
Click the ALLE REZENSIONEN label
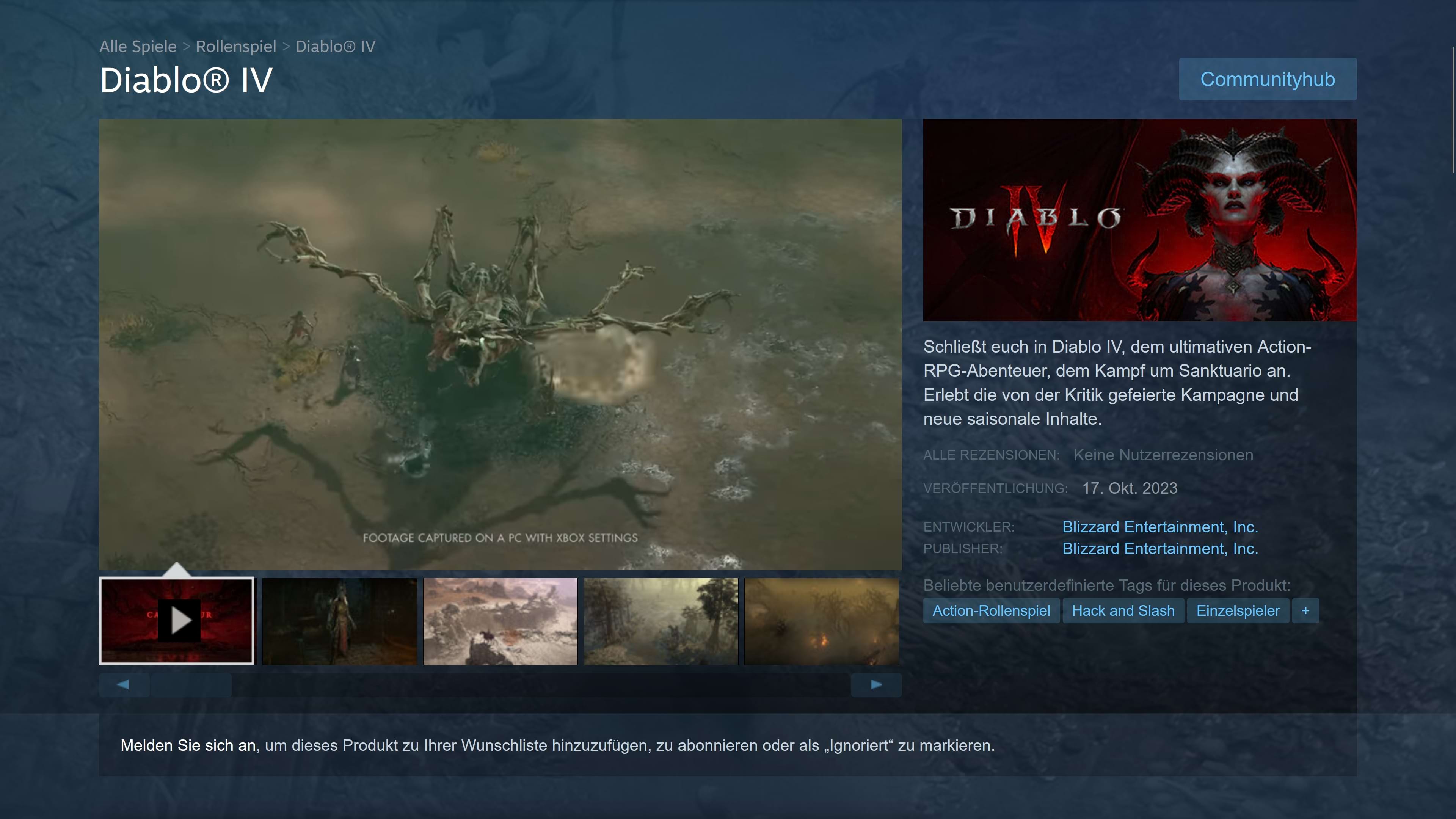point(992,455)
